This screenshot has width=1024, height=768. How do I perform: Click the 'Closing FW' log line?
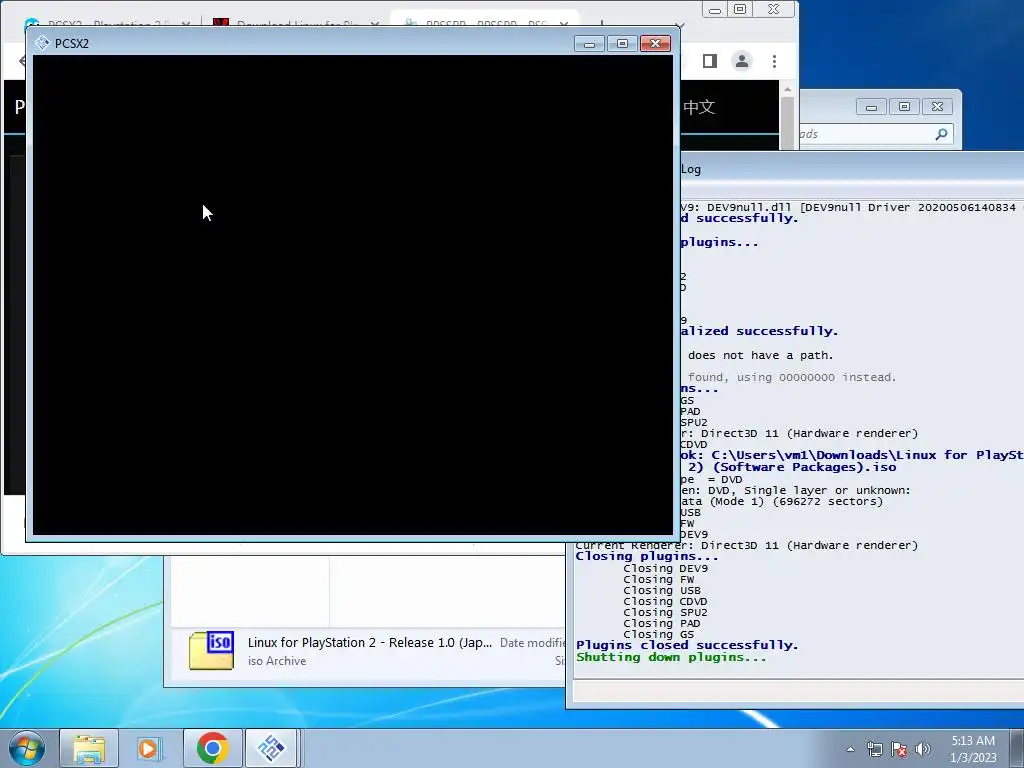[658, 579]
